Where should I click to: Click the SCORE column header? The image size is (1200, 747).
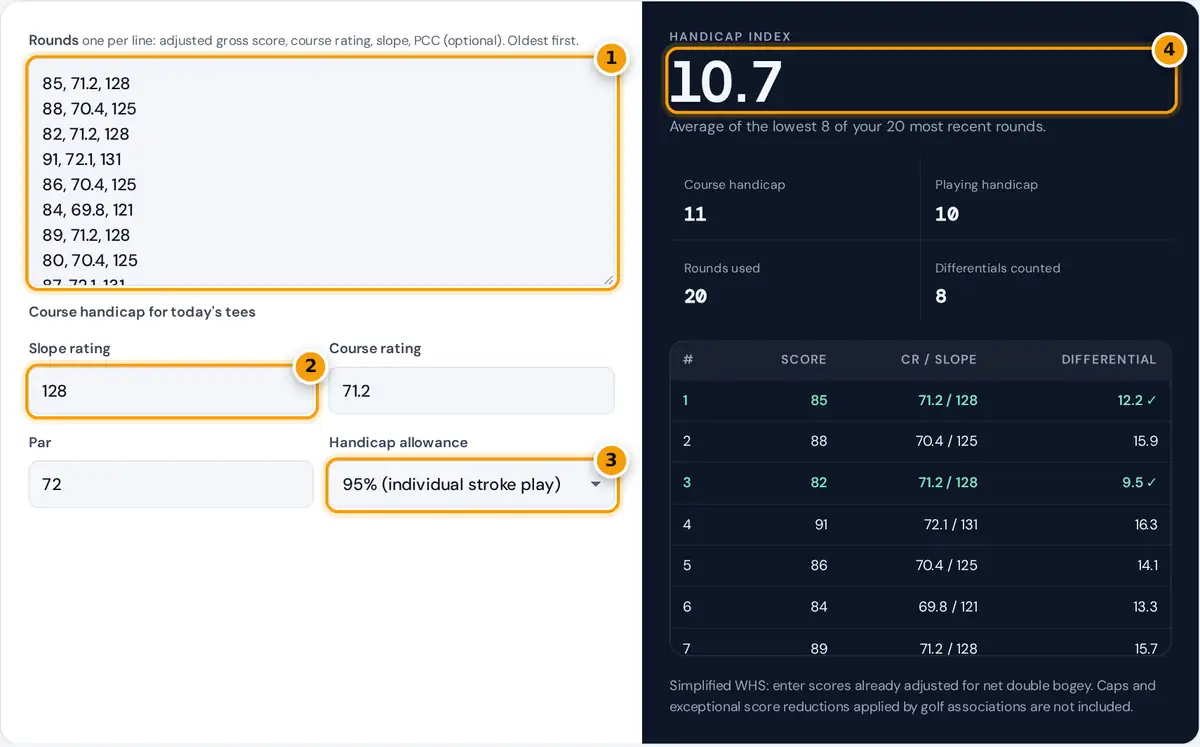tap(804, 359)
